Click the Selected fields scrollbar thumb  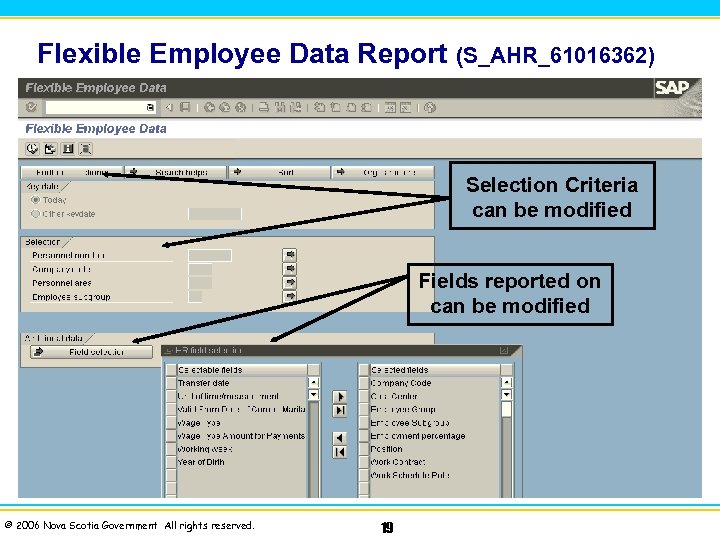(x=506, y=410)
